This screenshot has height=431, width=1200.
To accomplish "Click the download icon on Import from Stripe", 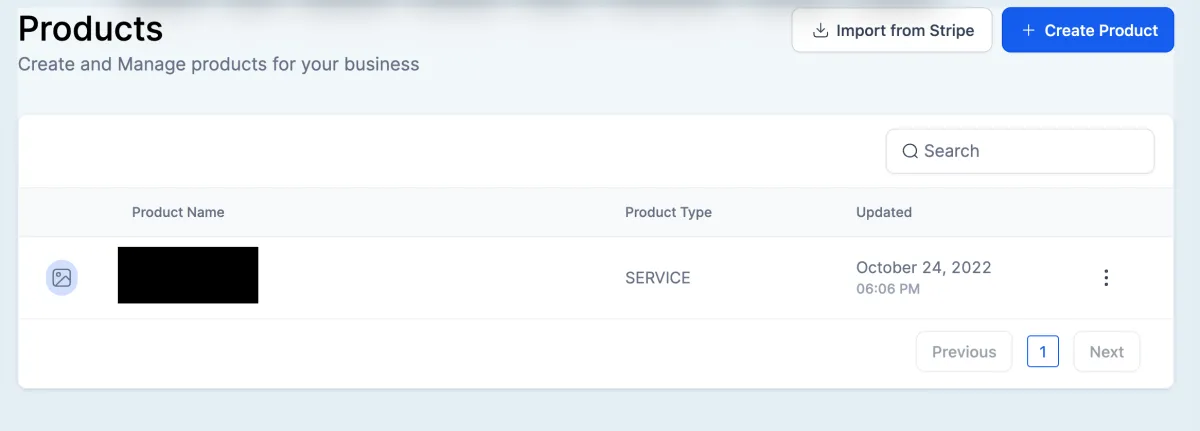I will point(820,31).
